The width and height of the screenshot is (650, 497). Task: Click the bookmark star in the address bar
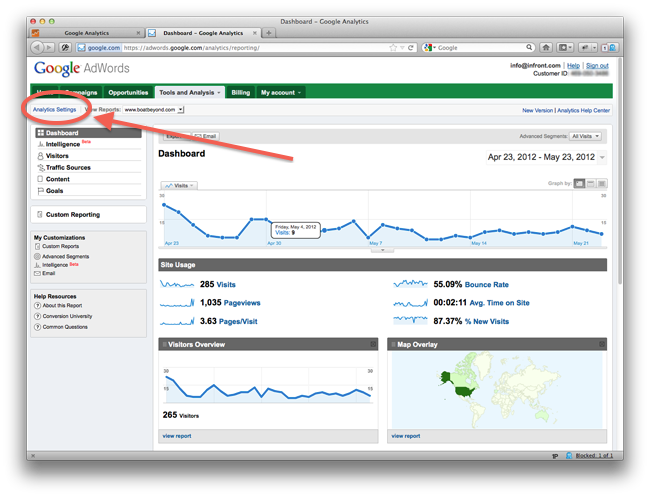(x=393, y=48)
